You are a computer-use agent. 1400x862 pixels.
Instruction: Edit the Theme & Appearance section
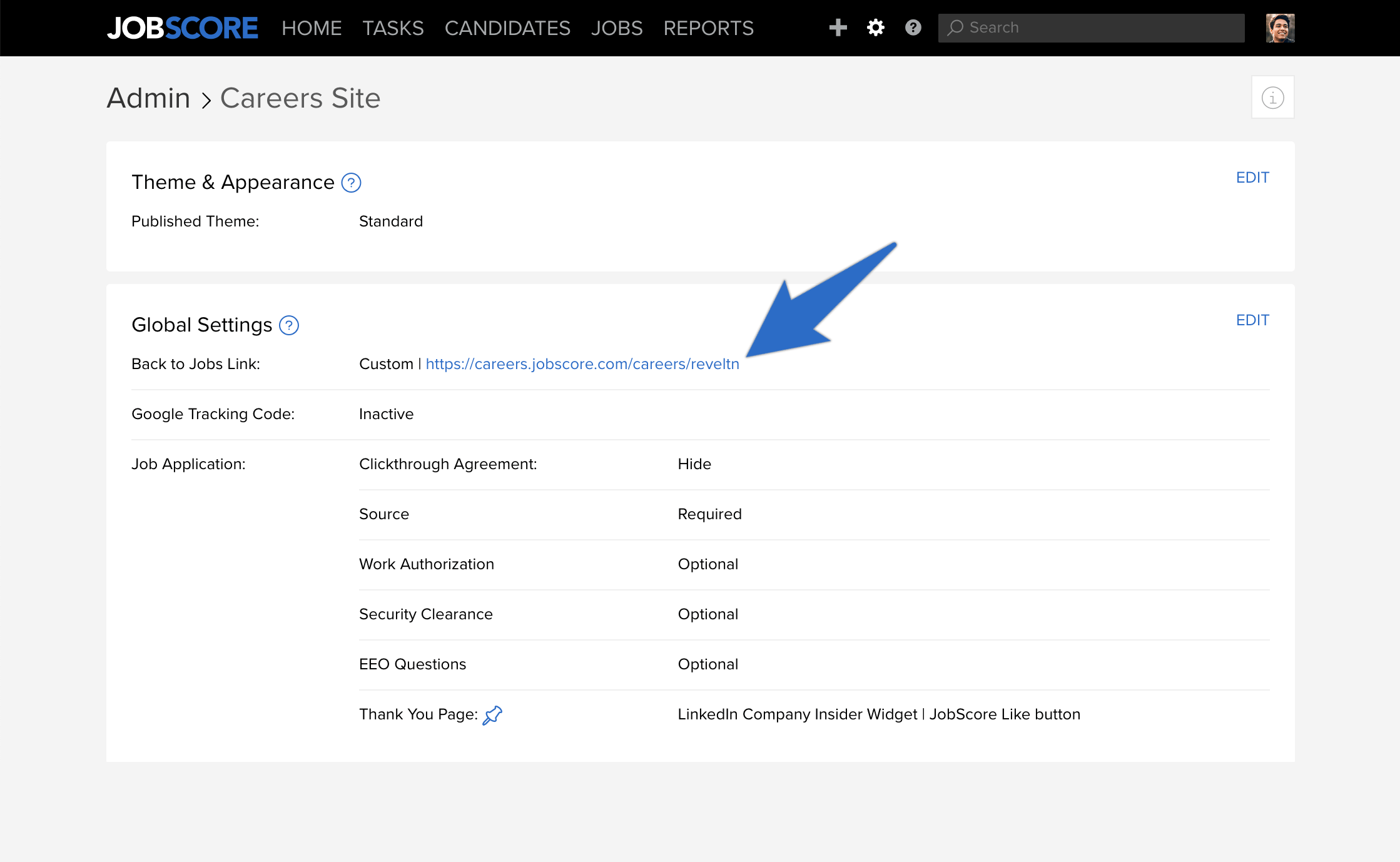[x=1252, y=178]
